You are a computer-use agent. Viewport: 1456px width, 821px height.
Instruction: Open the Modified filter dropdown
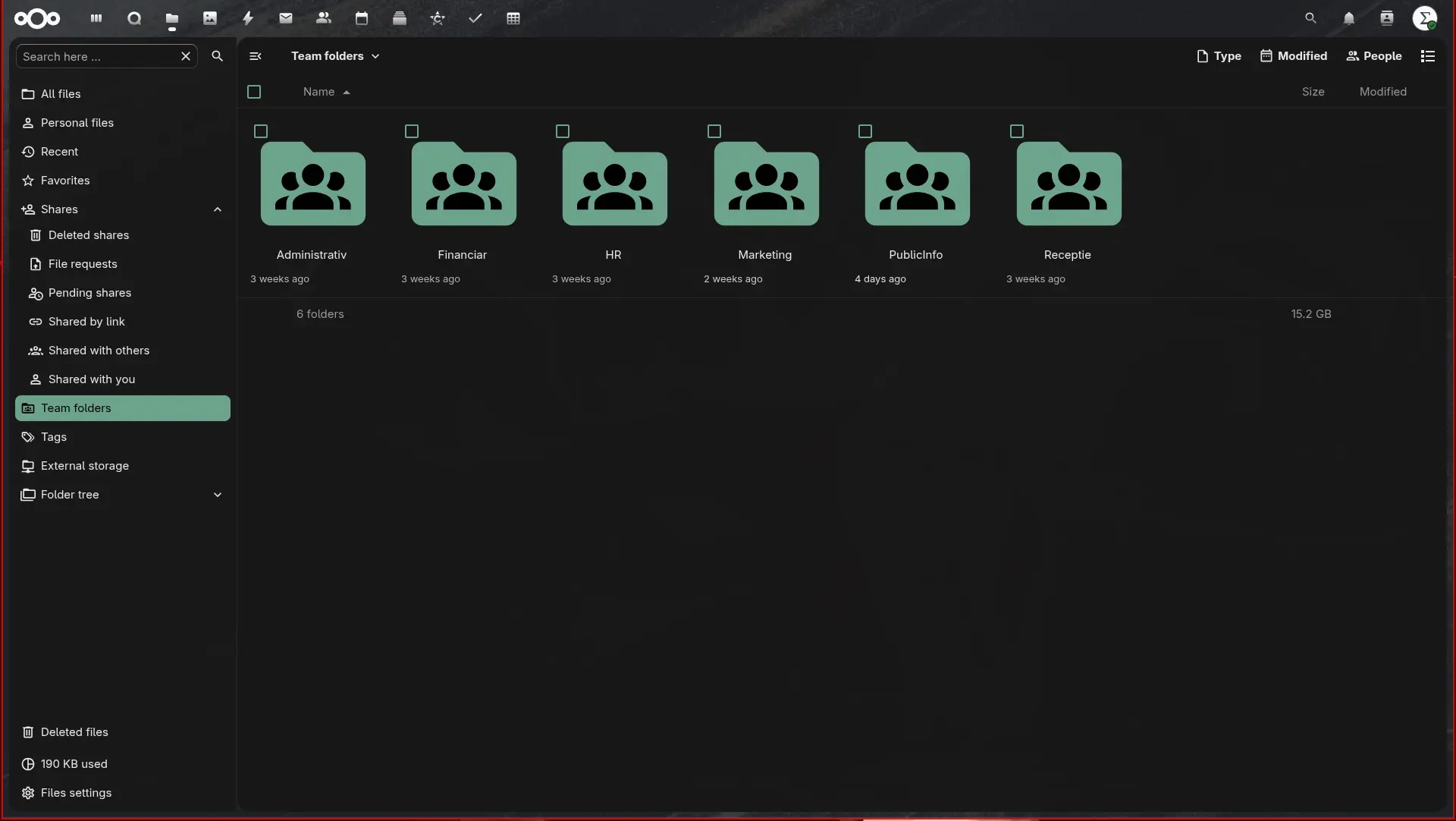coord(1294,56)
